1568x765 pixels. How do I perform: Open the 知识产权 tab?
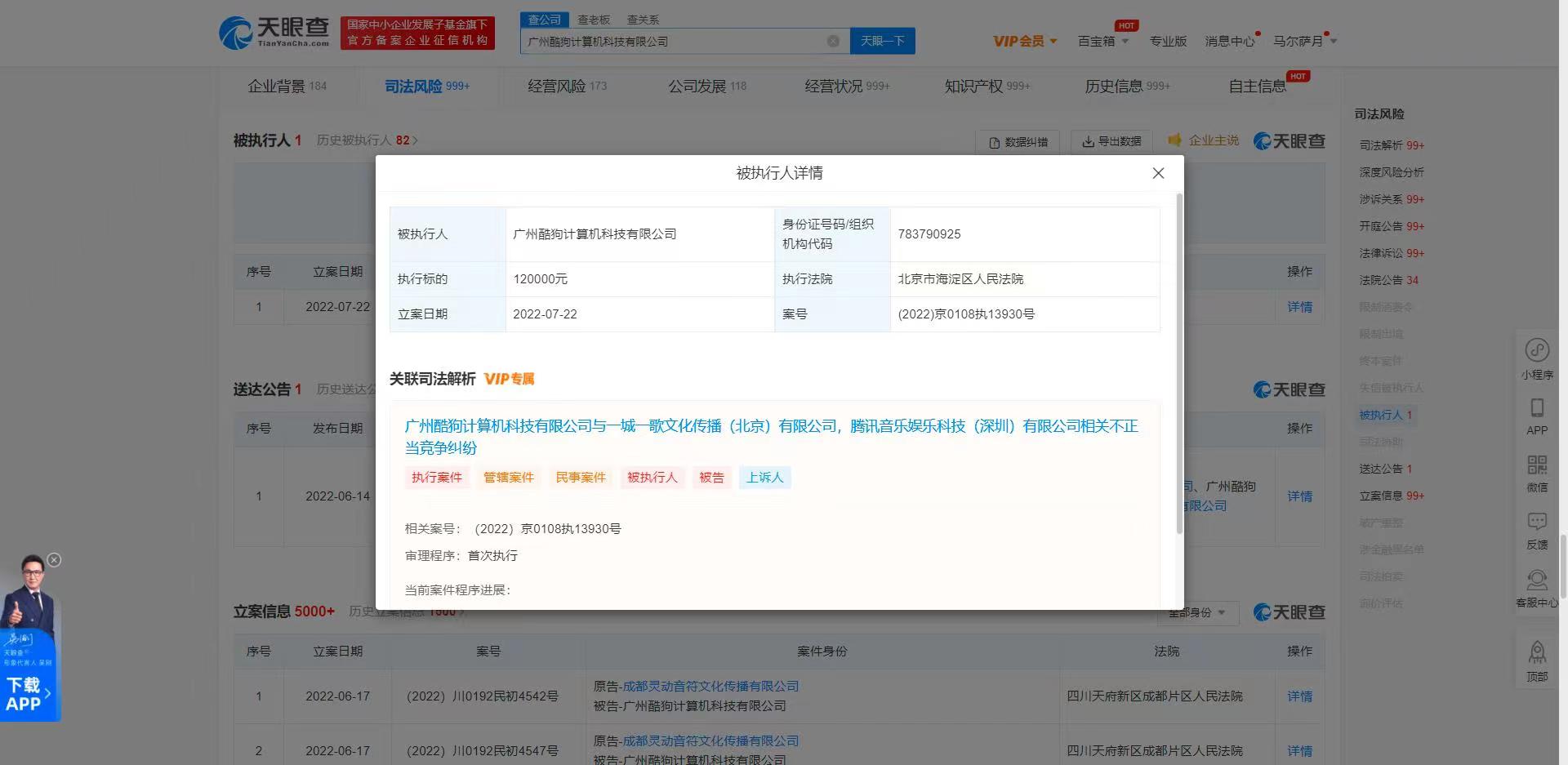(x=987, y=86)
